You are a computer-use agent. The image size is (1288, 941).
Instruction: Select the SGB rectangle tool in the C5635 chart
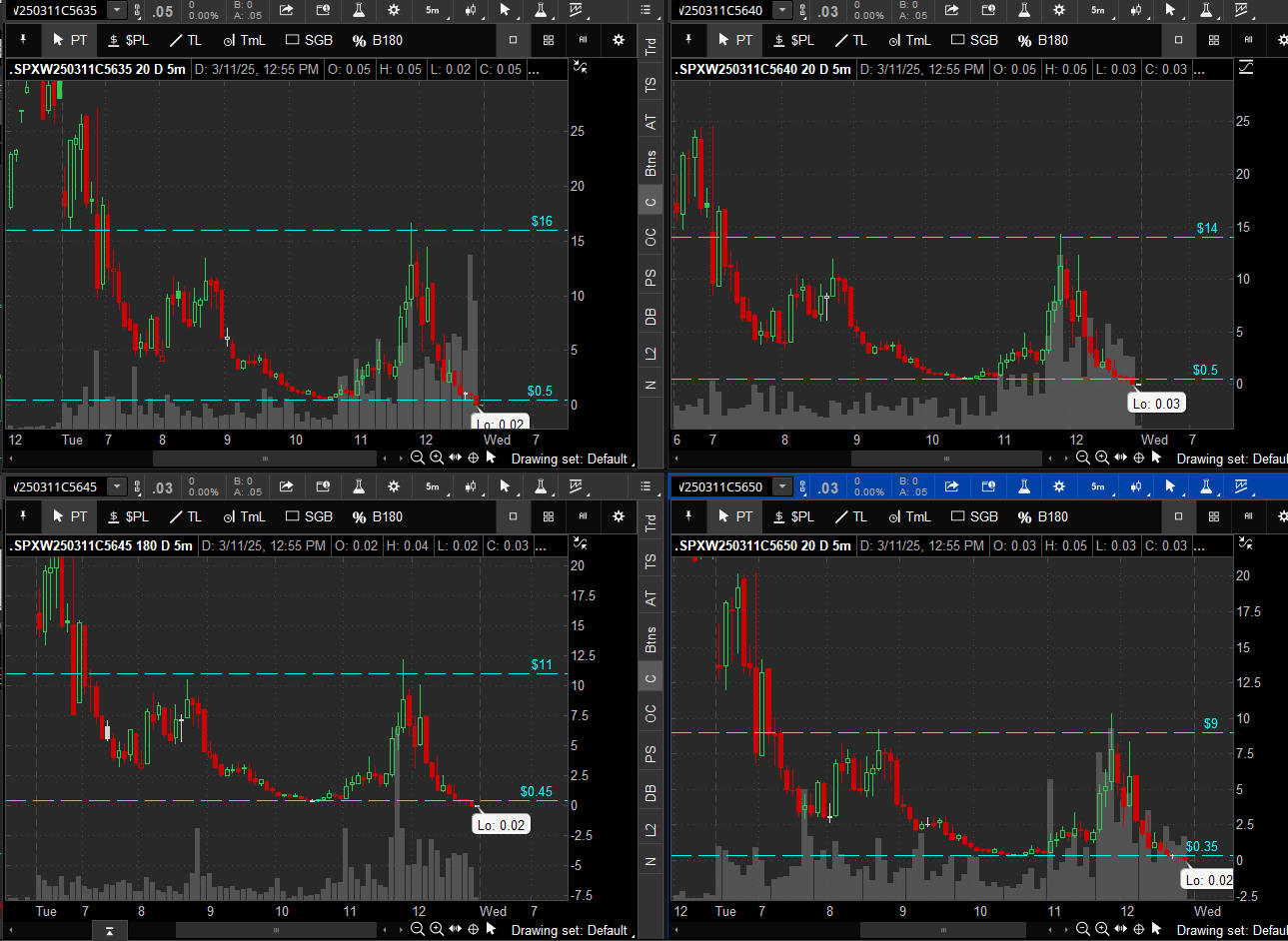coord(309,40)
